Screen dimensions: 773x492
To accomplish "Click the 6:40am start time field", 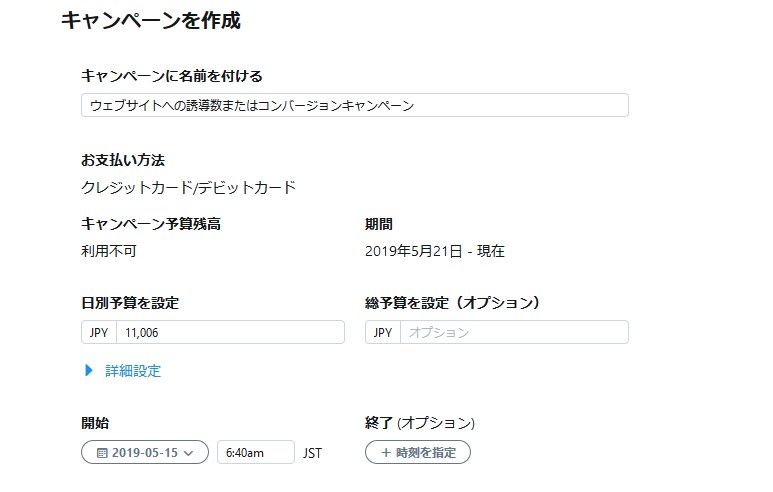I will pyautogui.click(x=255, y=453).
